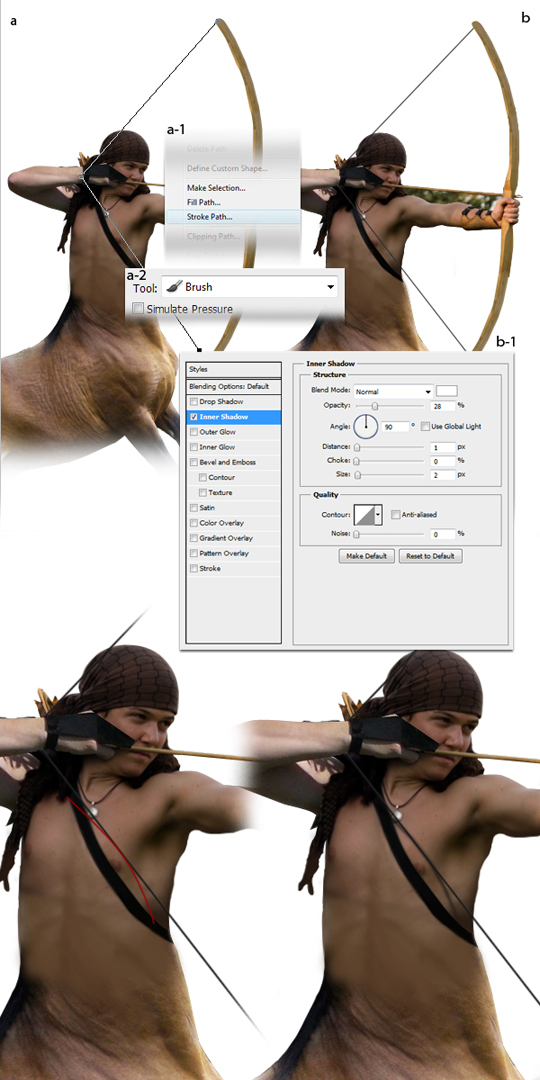The width and height of the screenshot is (540, 1080).
Task: Enable the Drop Shadow checkbox
Action: 194,402
